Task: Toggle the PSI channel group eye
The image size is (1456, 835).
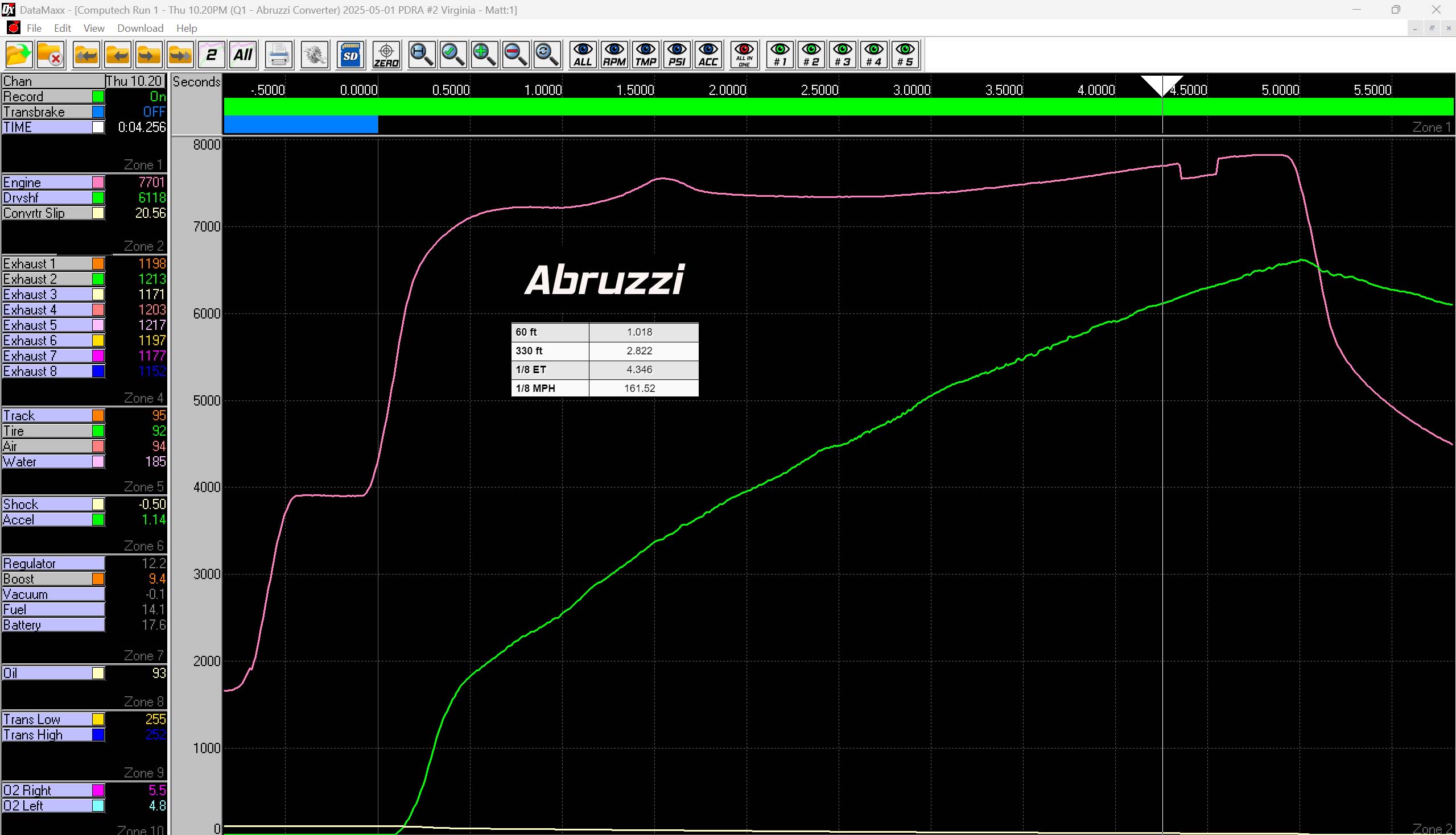Action: point(677,55)
